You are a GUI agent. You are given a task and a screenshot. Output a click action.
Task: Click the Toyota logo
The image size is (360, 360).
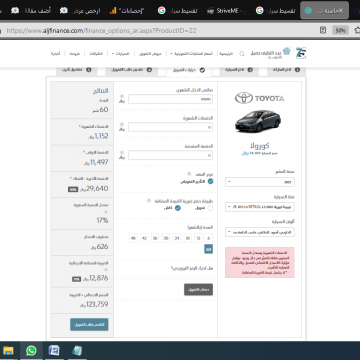point(259,98)
